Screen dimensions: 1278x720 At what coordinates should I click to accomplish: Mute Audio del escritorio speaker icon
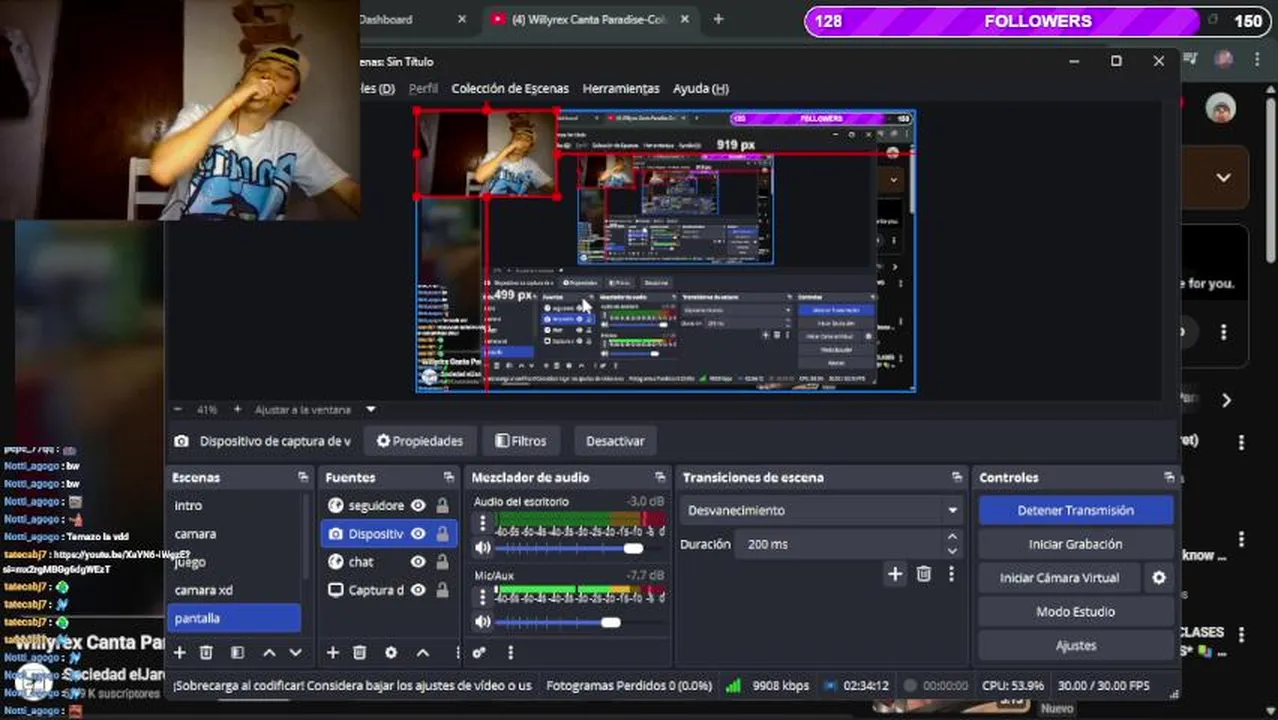483,548
